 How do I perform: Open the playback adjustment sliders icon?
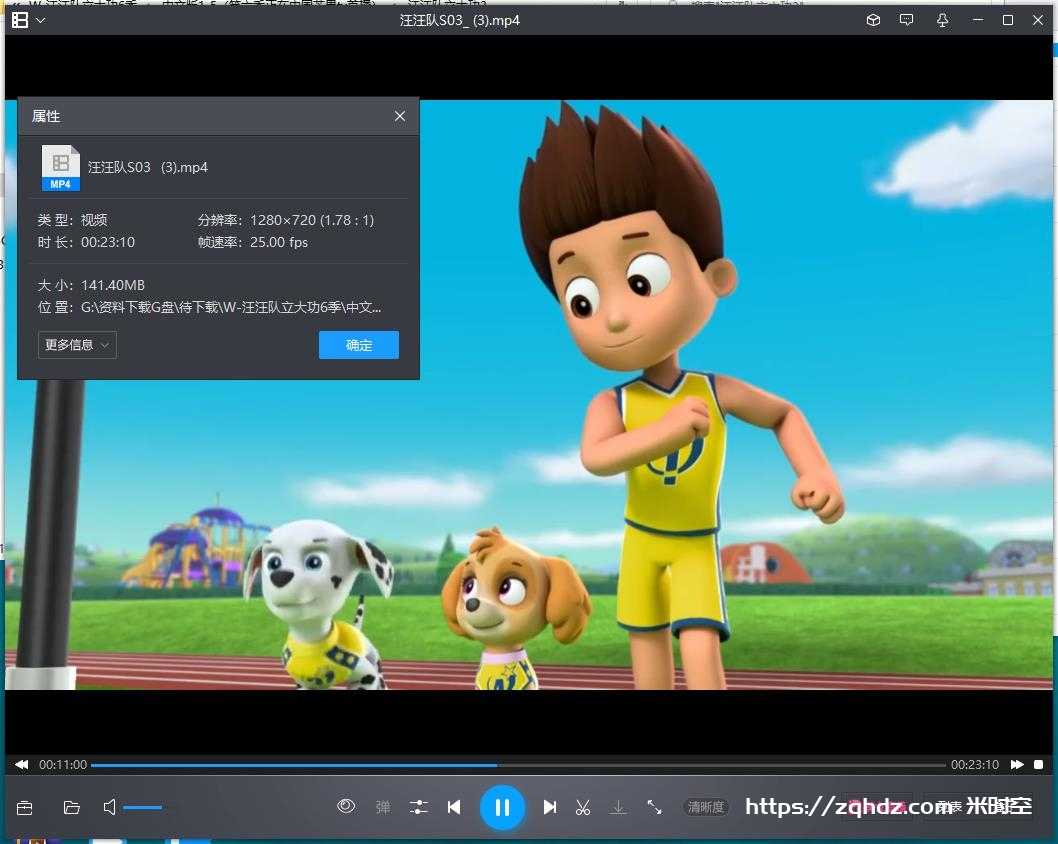coord(418,807)
